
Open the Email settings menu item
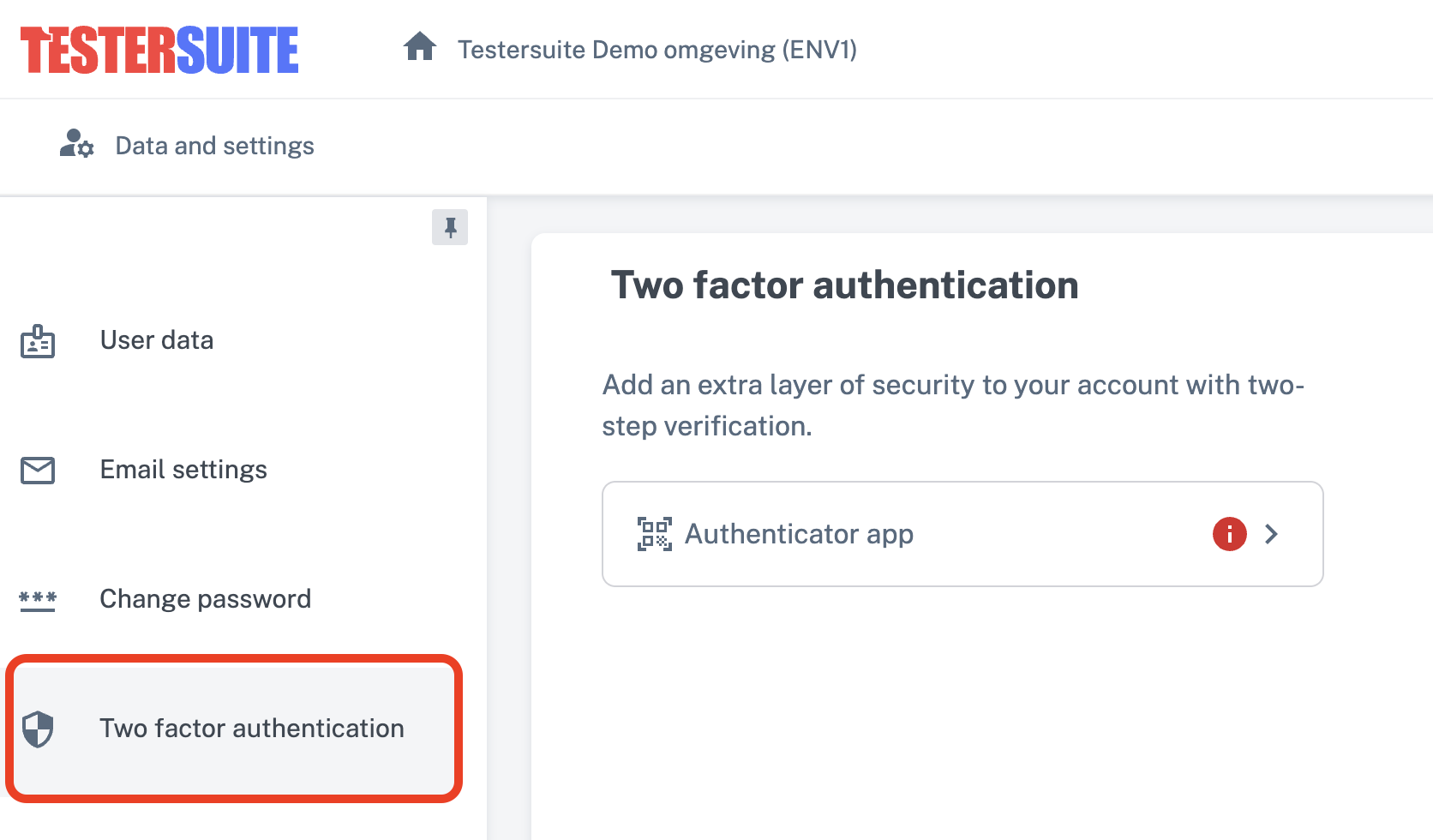pyautogui.click(x=183, y=470)
